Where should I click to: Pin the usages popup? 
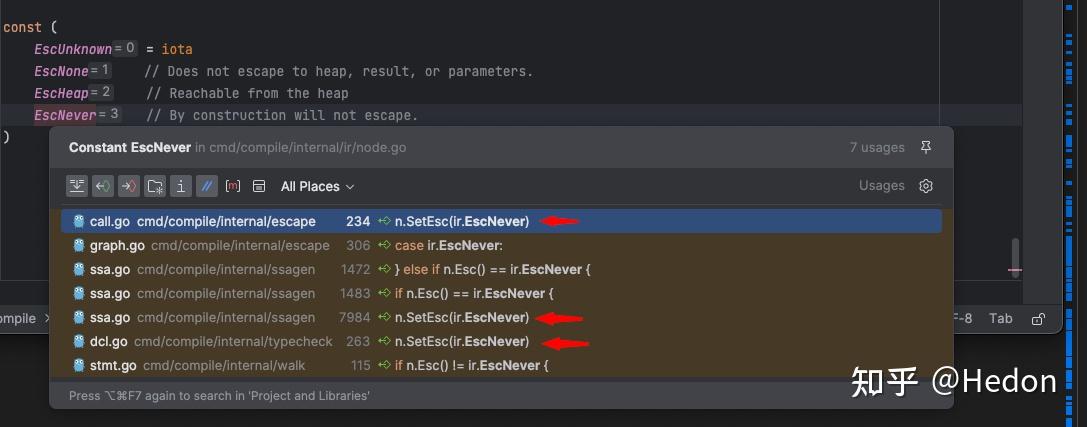[926, 147]
